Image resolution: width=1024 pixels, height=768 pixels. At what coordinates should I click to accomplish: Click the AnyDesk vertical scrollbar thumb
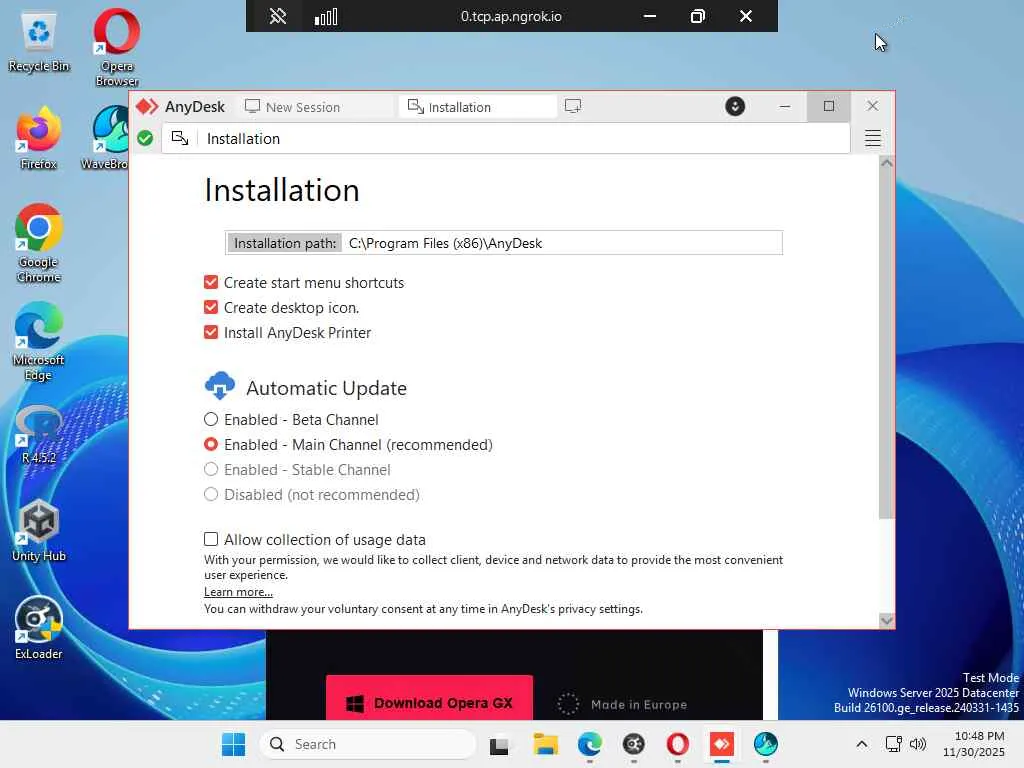point(886,344)
